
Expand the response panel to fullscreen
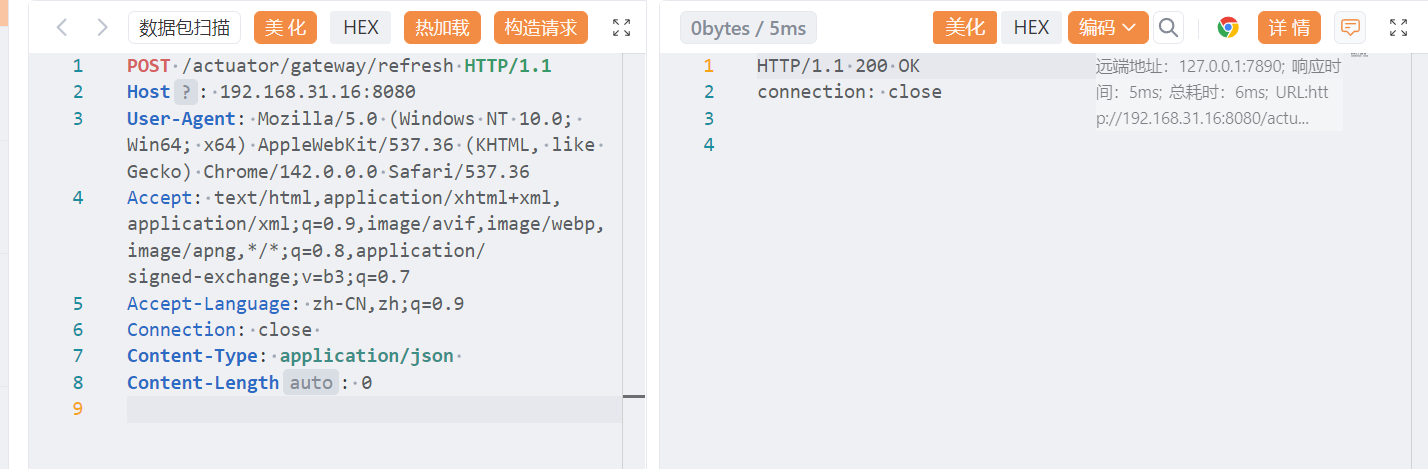click(1399, 28)
